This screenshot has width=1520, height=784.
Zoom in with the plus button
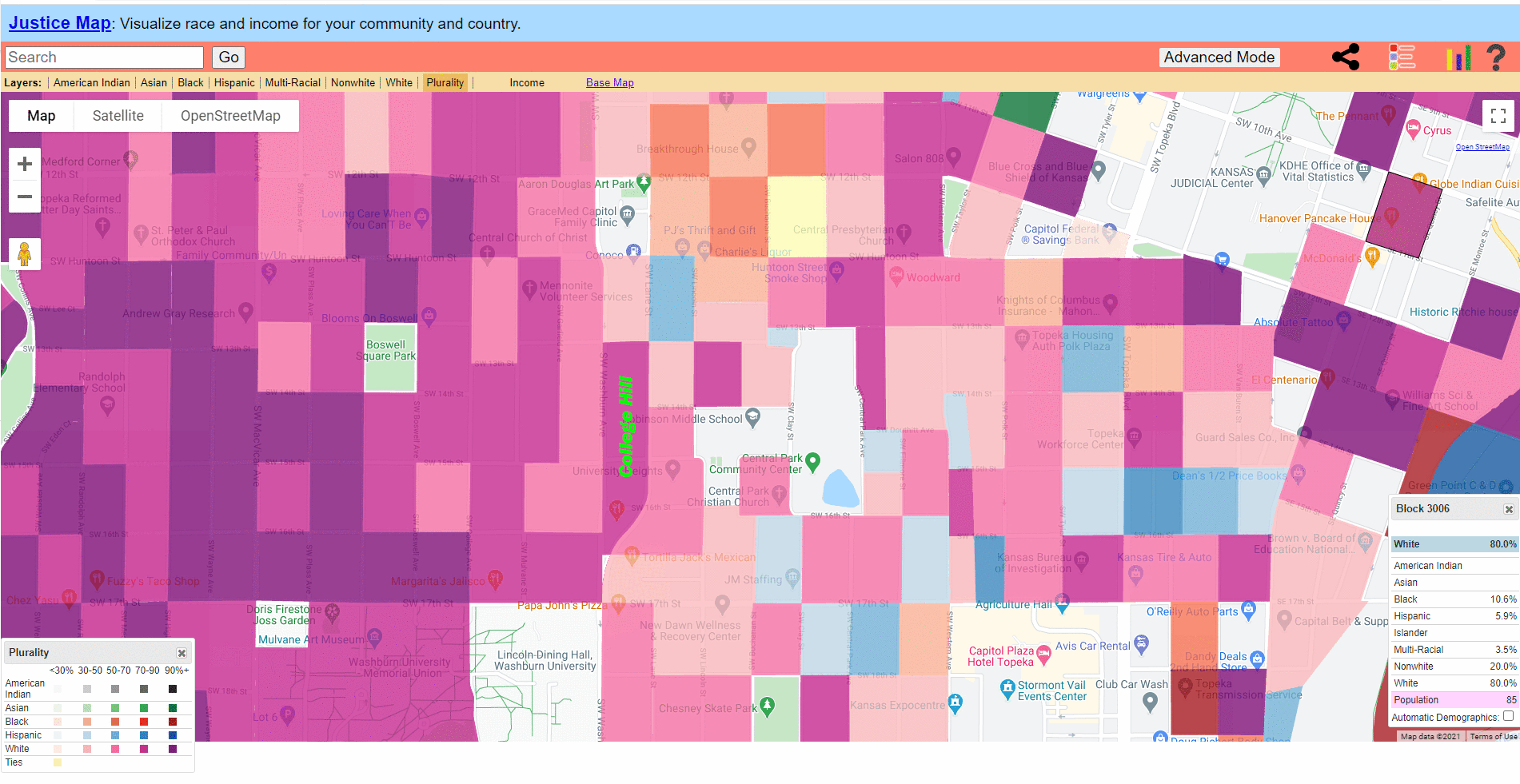pyautogui.click(x=25, y=164)
